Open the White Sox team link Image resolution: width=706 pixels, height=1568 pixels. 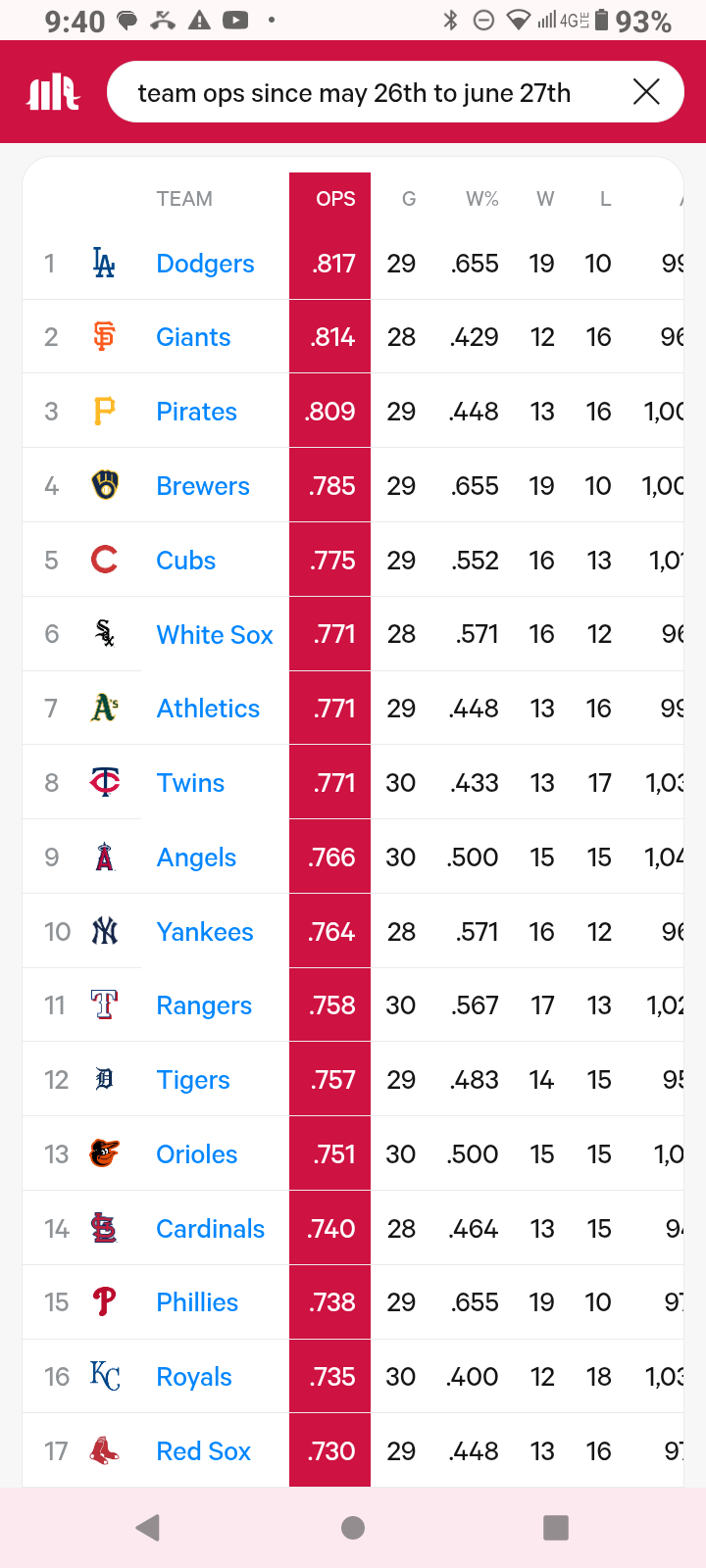(x=215, y=634)
